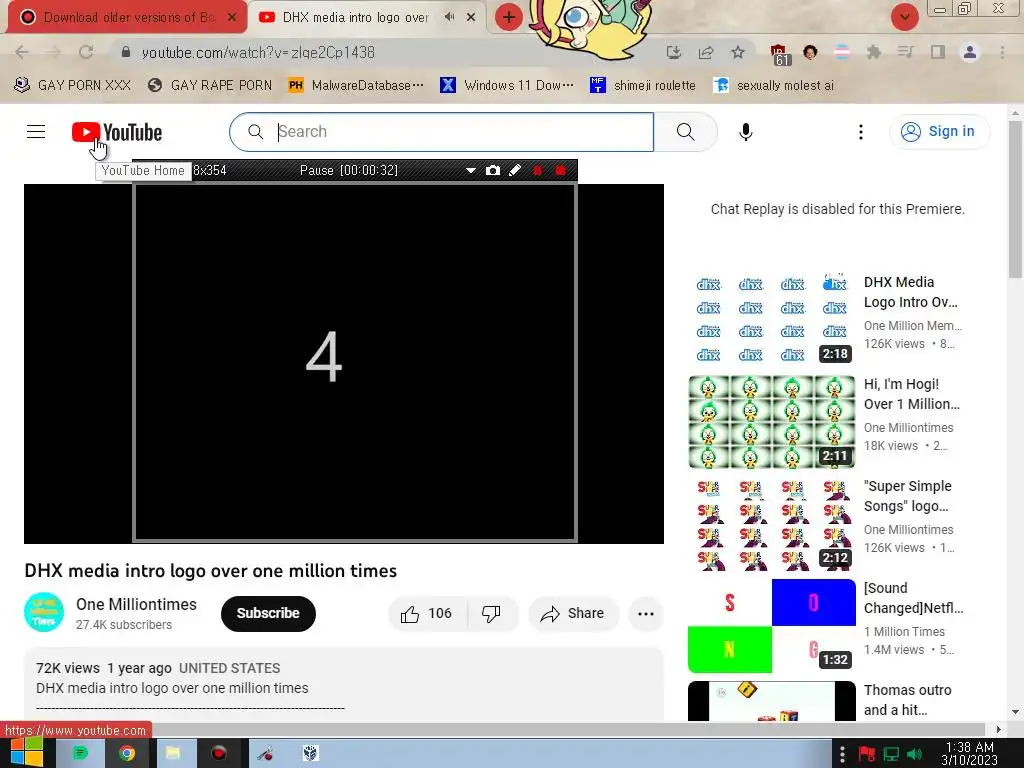1024x768 pixels.
Task: Open Windows 11 Dow... bookmark
Action: (507, 85)
